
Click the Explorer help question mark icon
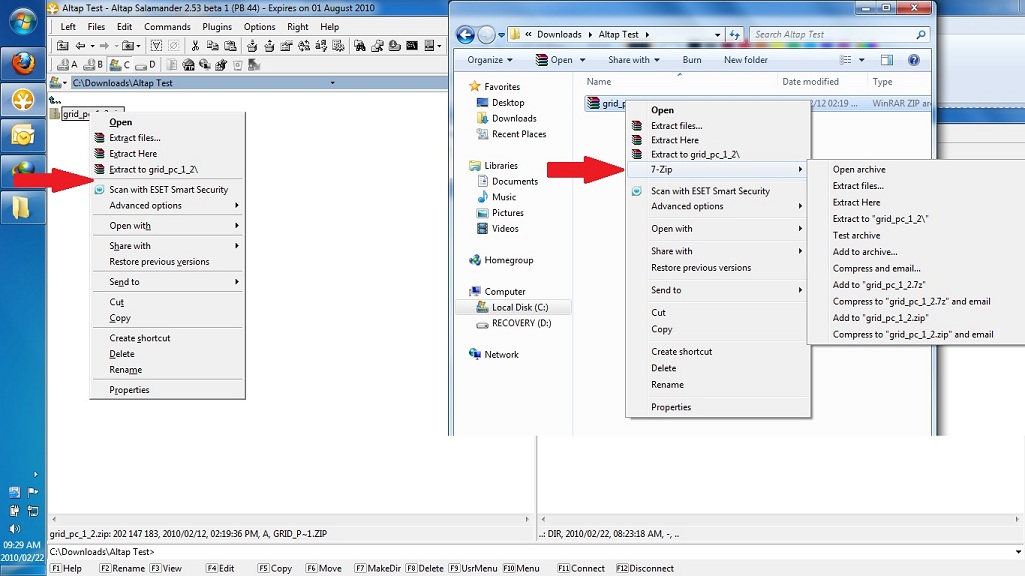pyautogui.click(x=914, y=60)
